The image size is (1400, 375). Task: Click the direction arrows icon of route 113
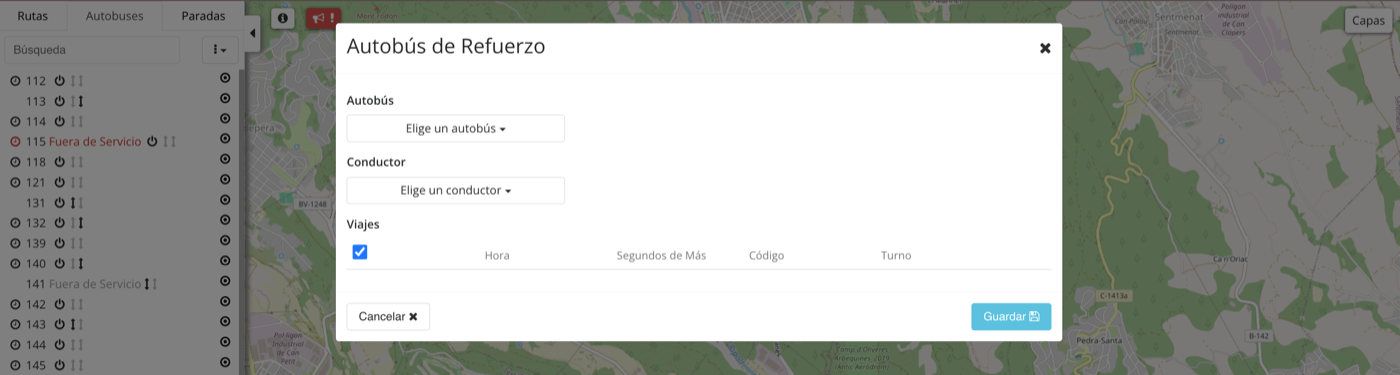click(76, 101)
